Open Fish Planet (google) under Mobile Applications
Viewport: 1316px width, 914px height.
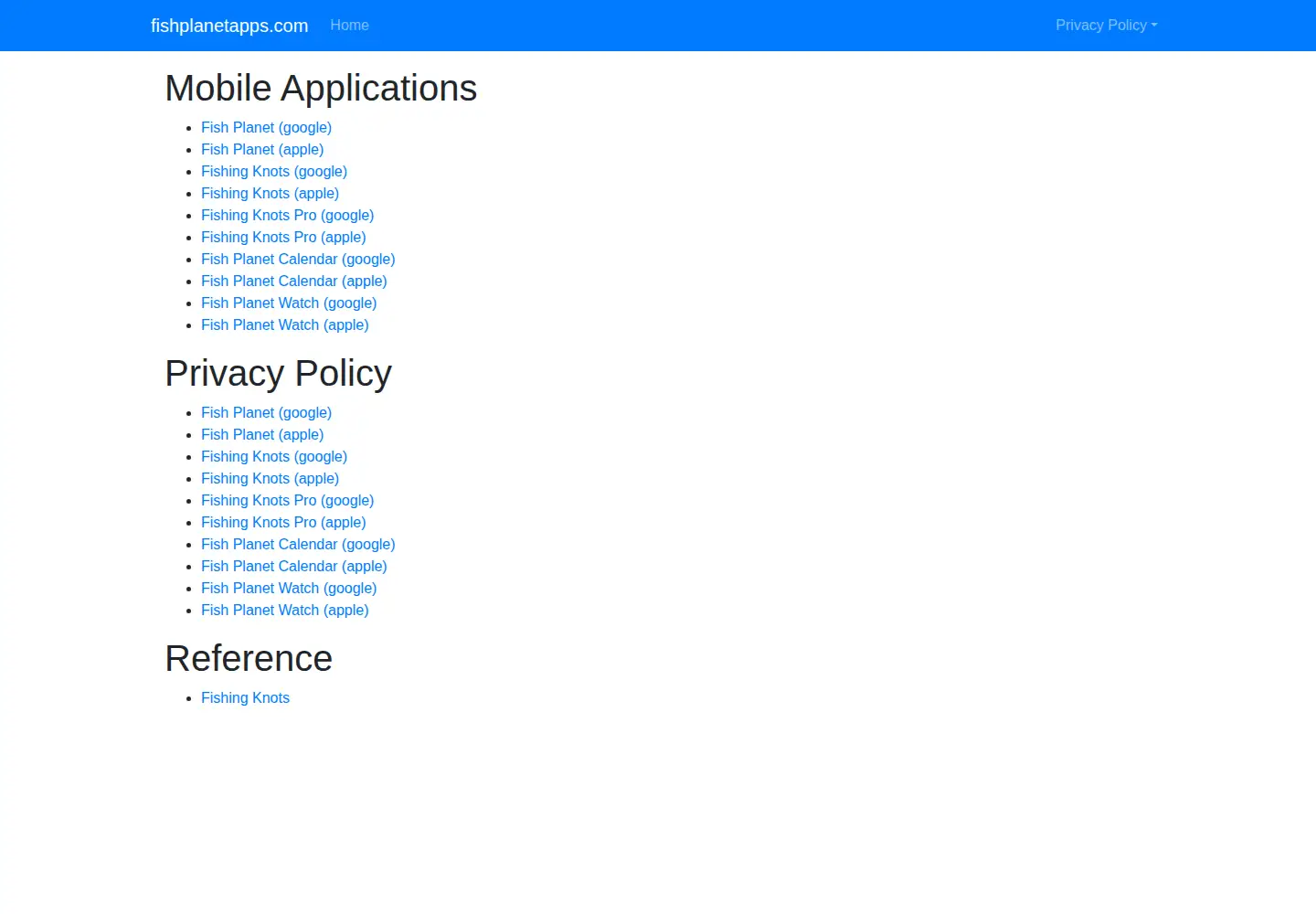pyautogui.click(x=266, y=127)
